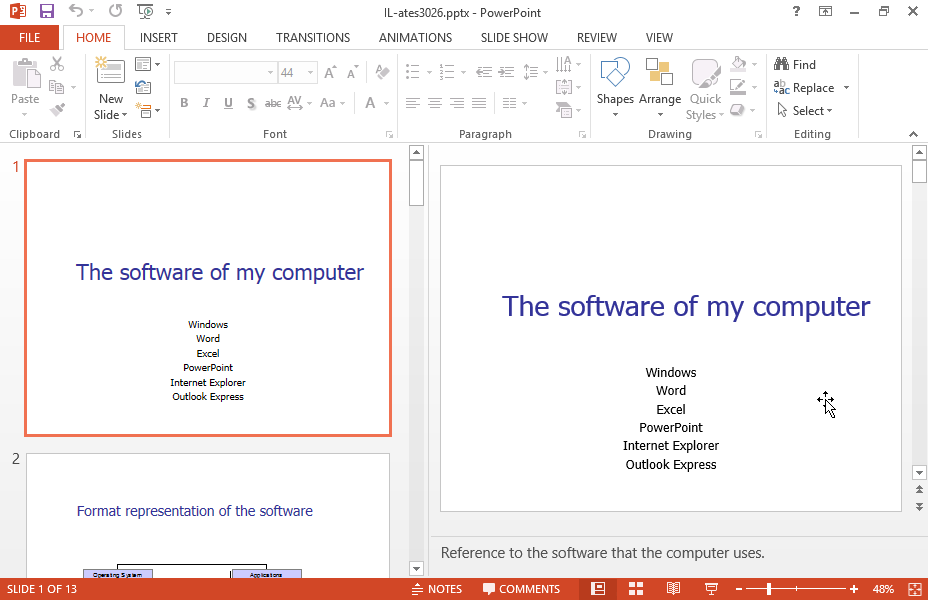
Task: Click the Reset slide icon
Action: (x=143, y=87)
